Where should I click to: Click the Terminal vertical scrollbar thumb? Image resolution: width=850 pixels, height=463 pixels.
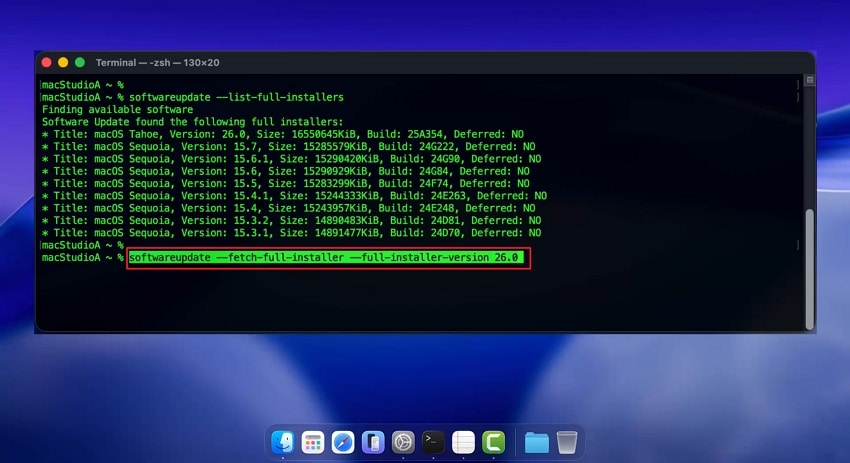[810, 269]
